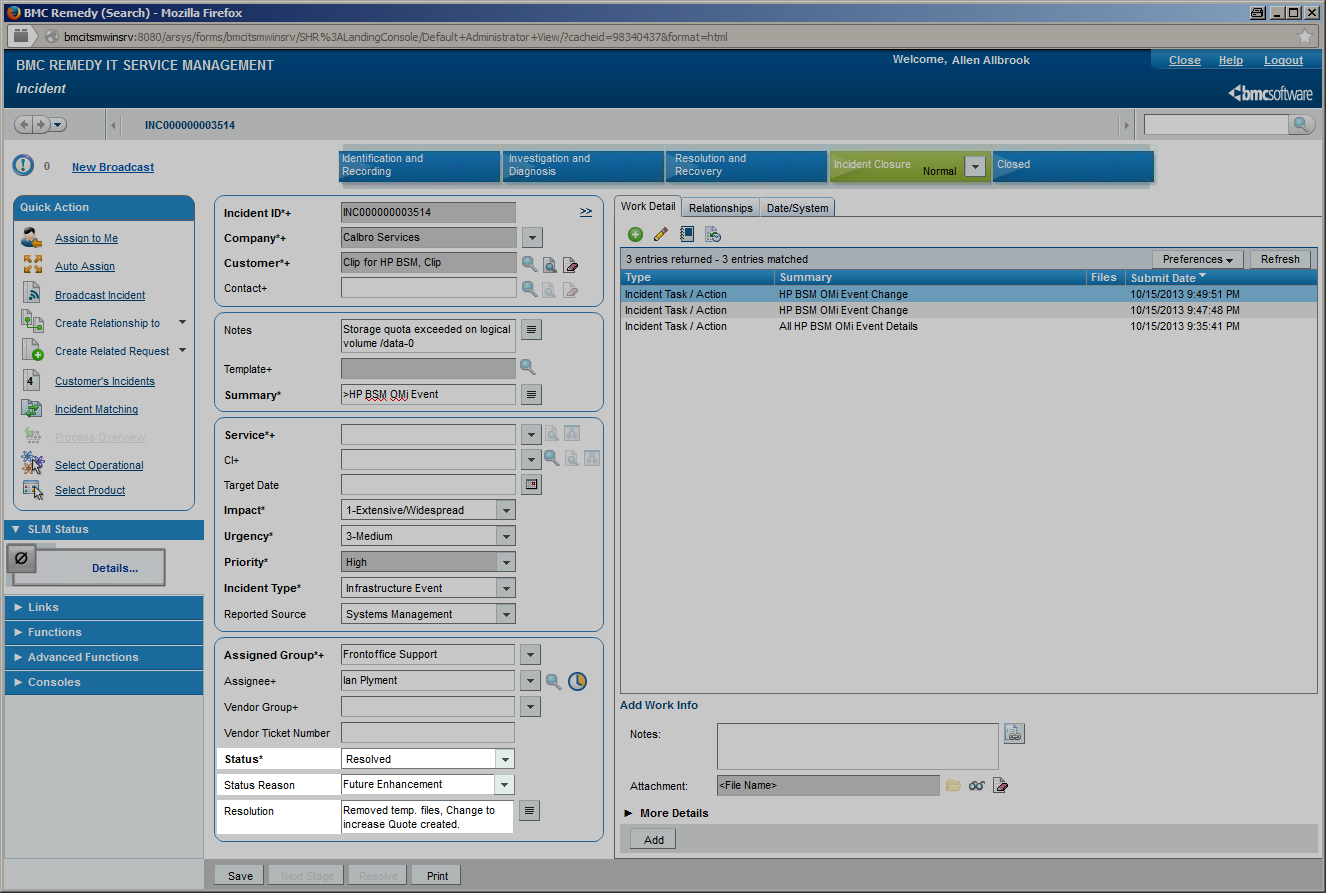
Task: Click the eraser icon to clear the Customer field
Action: [x=570, y=264]
